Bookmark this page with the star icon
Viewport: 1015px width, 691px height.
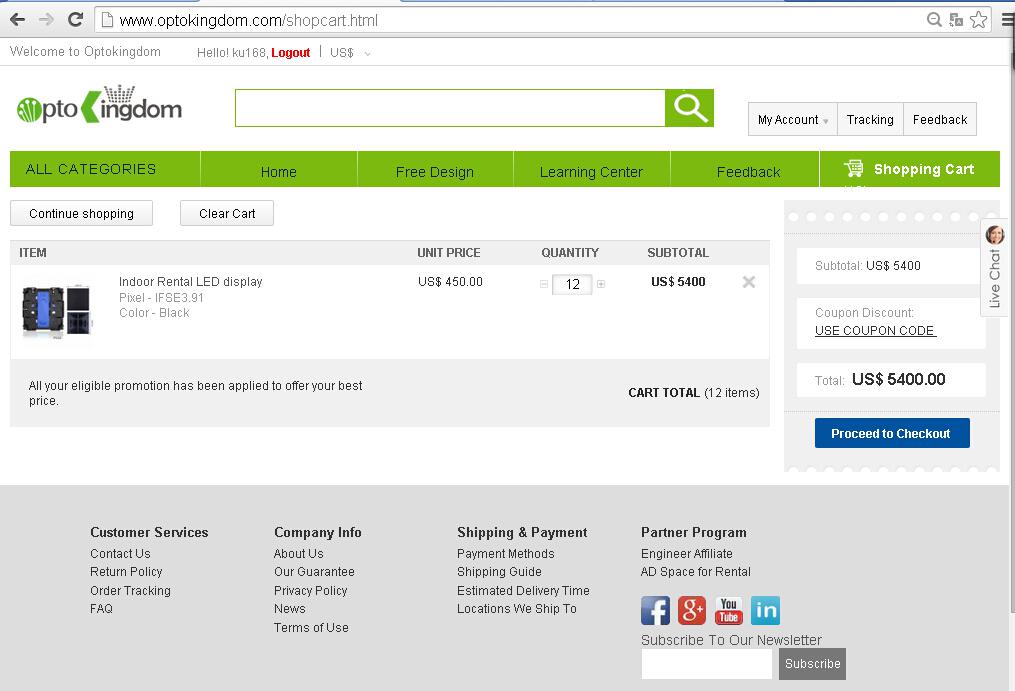(x=978, y=19)
